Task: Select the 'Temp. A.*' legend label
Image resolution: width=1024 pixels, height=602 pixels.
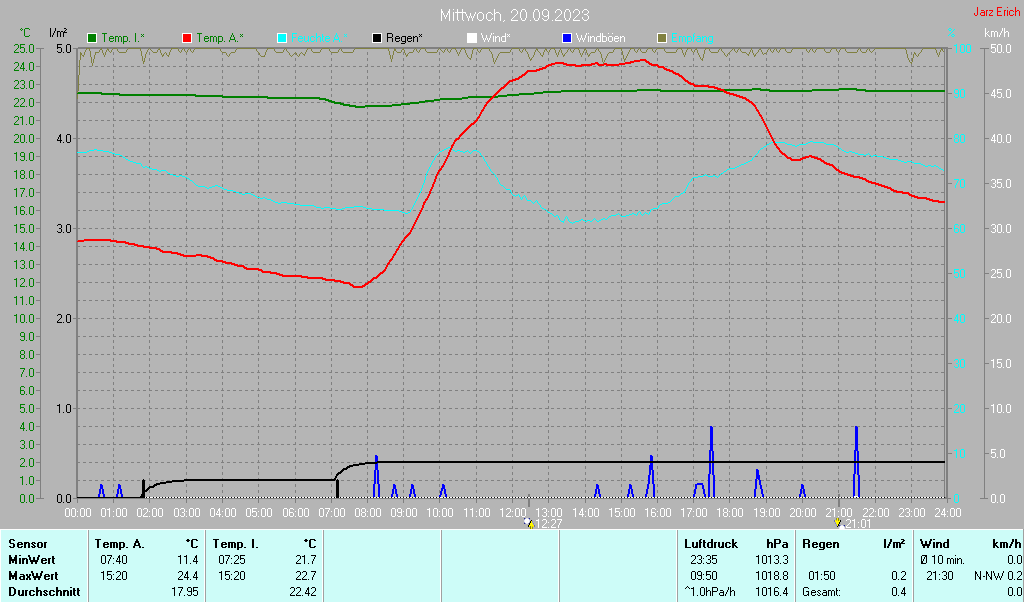Action: click(220, 39)
